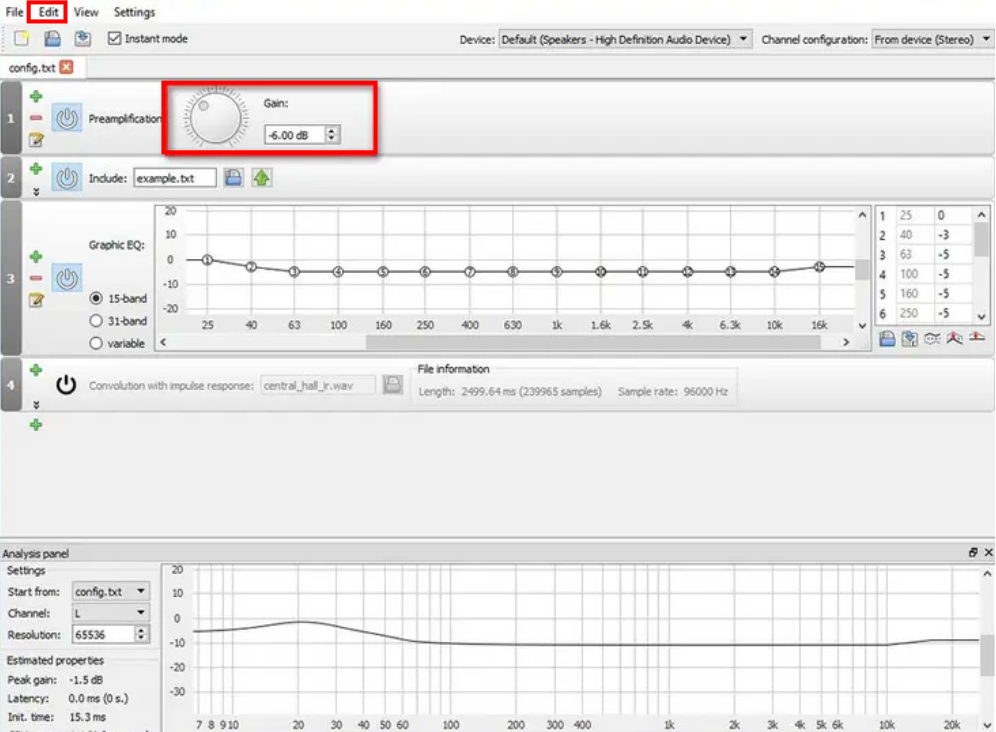This screenshot has height=732, width=996.
Task: Export Graphic EQ band values to file
Action: (910, 339)
